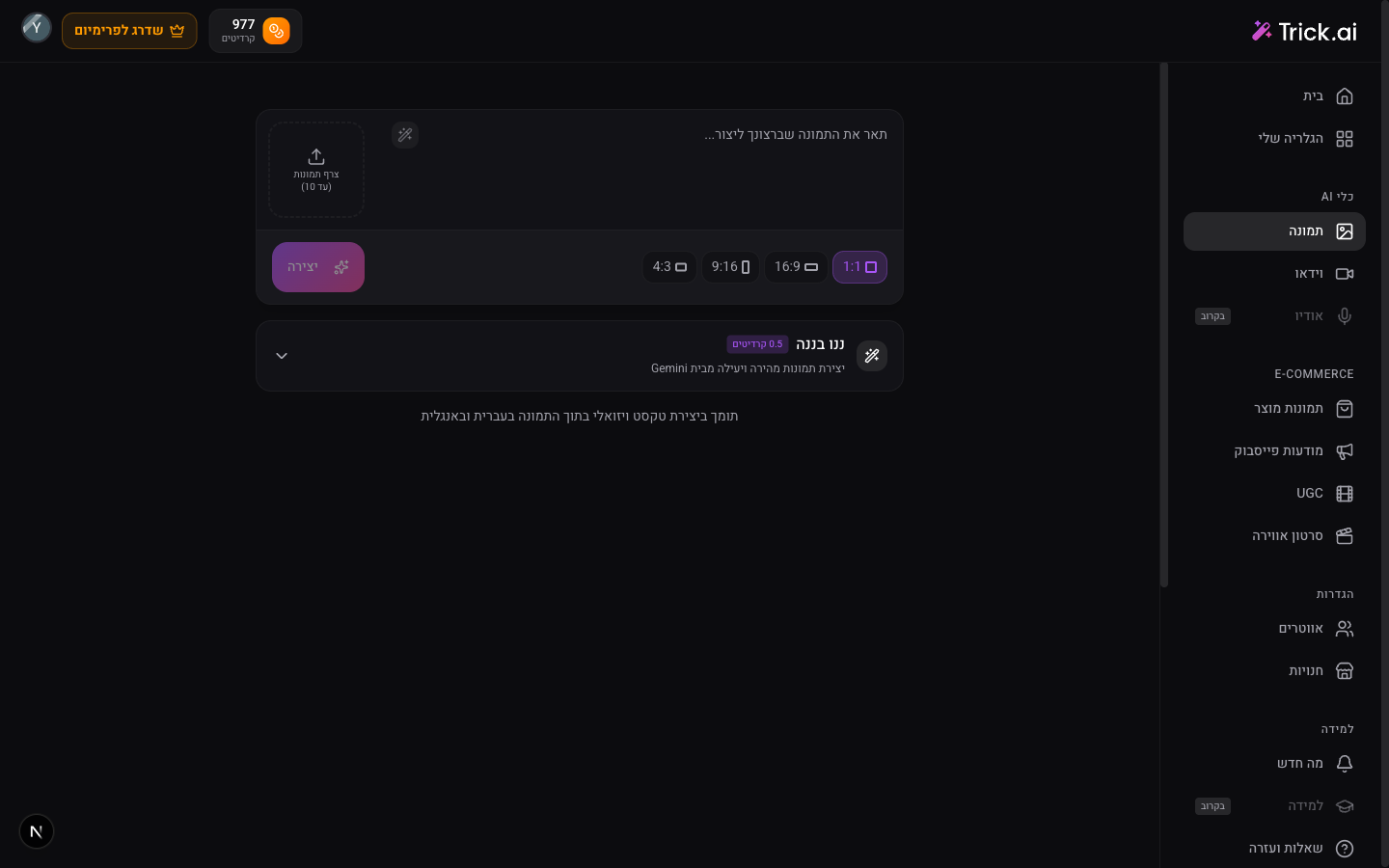The image size is (1389, 868).
Task: Select the 4:3 aspect ratio
Action: pyautogui.click(x=669, y=267)
